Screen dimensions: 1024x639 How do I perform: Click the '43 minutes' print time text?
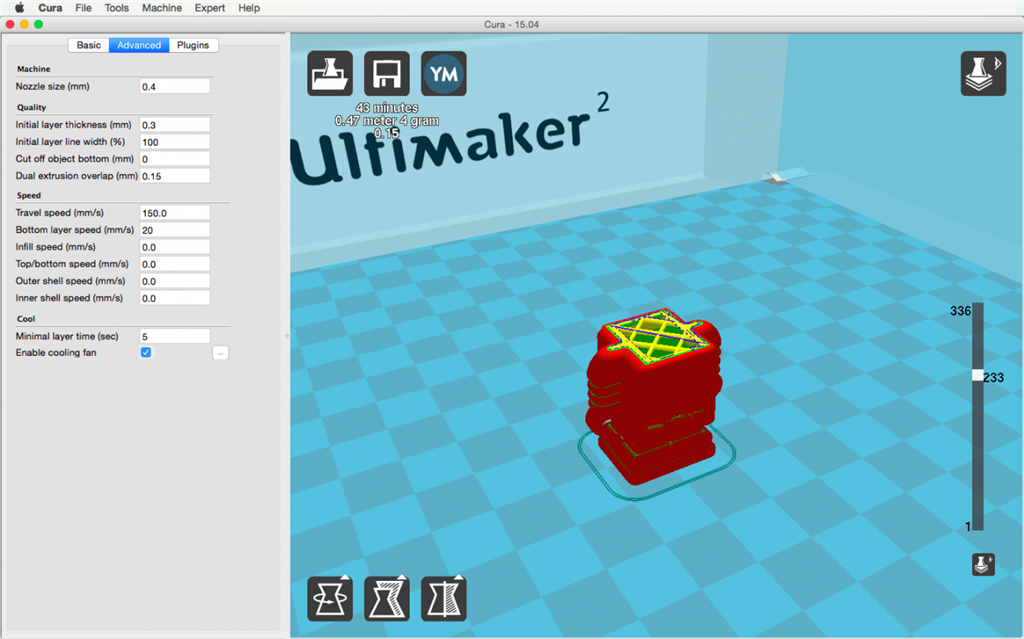click(387, 108)
